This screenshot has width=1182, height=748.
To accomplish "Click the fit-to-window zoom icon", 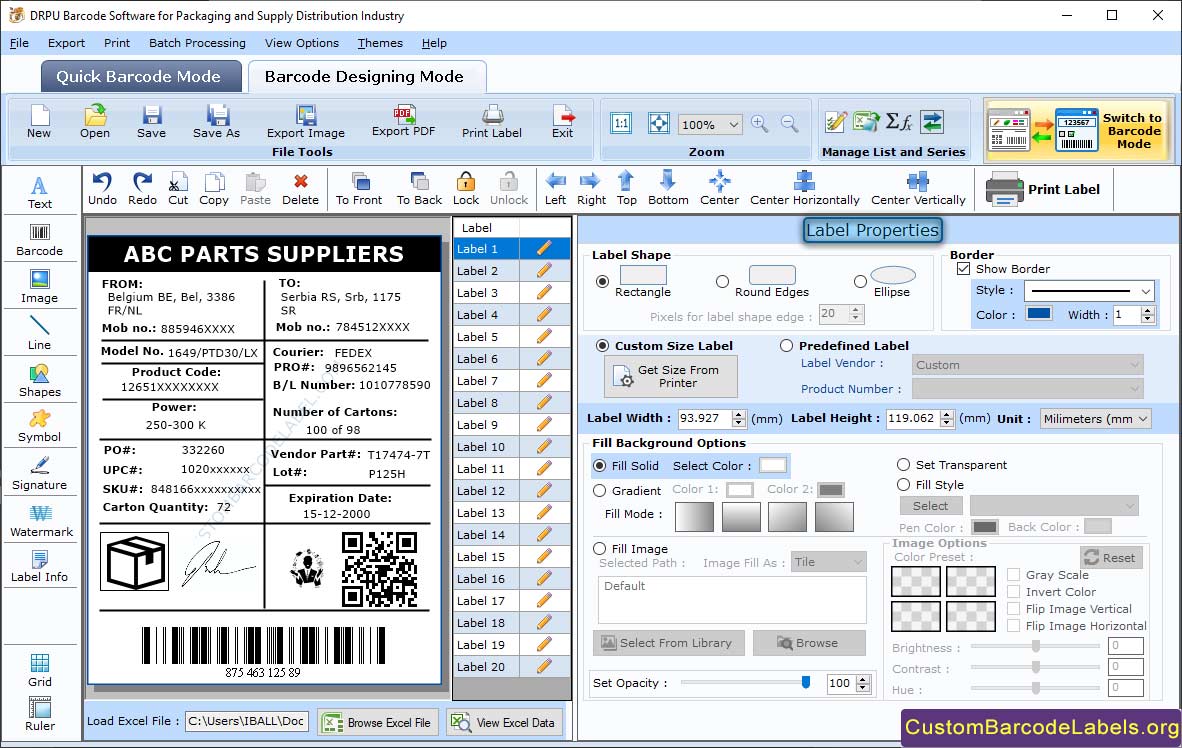I will [x=659, y=123].
